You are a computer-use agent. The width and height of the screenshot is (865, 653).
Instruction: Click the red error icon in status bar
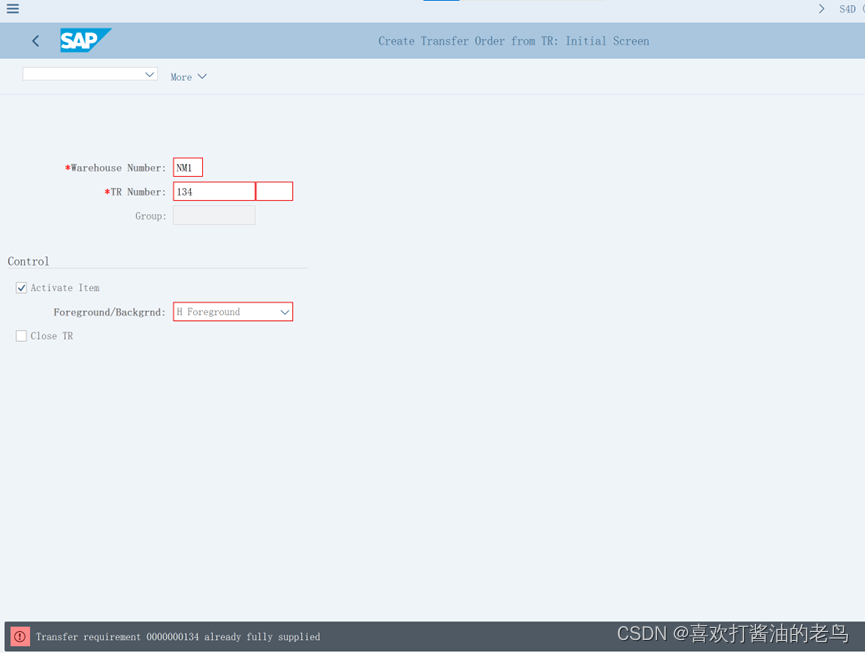tap(20, 636)
